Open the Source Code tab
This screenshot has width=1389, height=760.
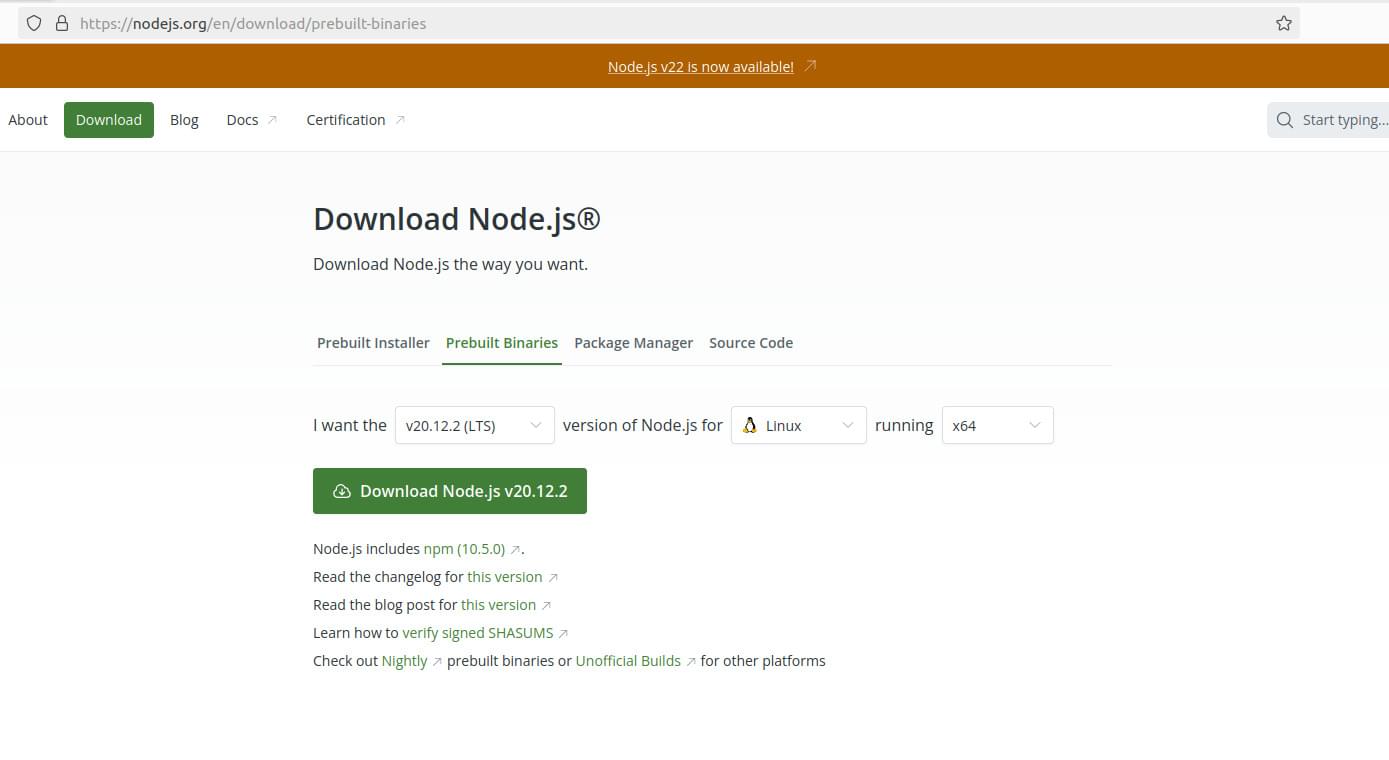(751, 342)
